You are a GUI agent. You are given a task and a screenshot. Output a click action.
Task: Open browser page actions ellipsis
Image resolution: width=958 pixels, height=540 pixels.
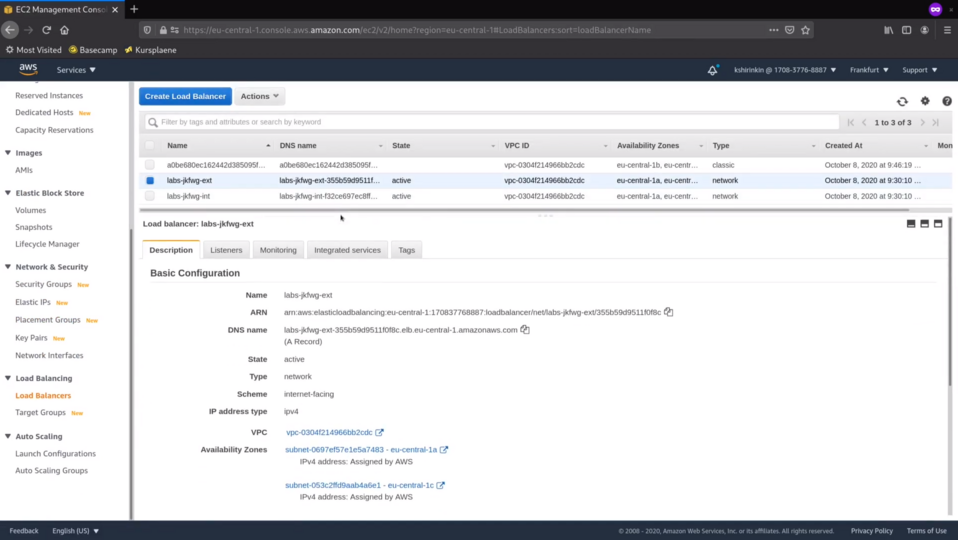[x=773, y=30]
